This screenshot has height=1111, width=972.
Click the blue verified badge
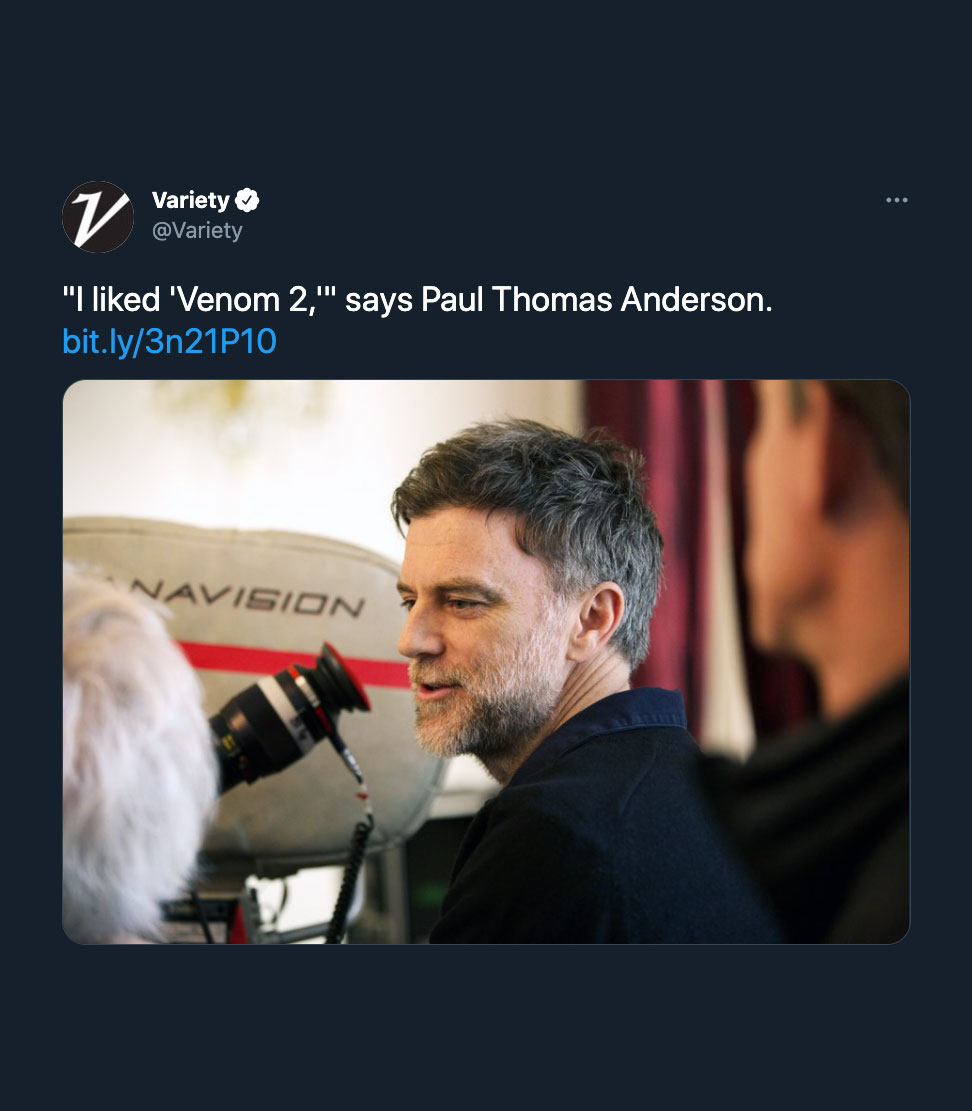point(247,201)
